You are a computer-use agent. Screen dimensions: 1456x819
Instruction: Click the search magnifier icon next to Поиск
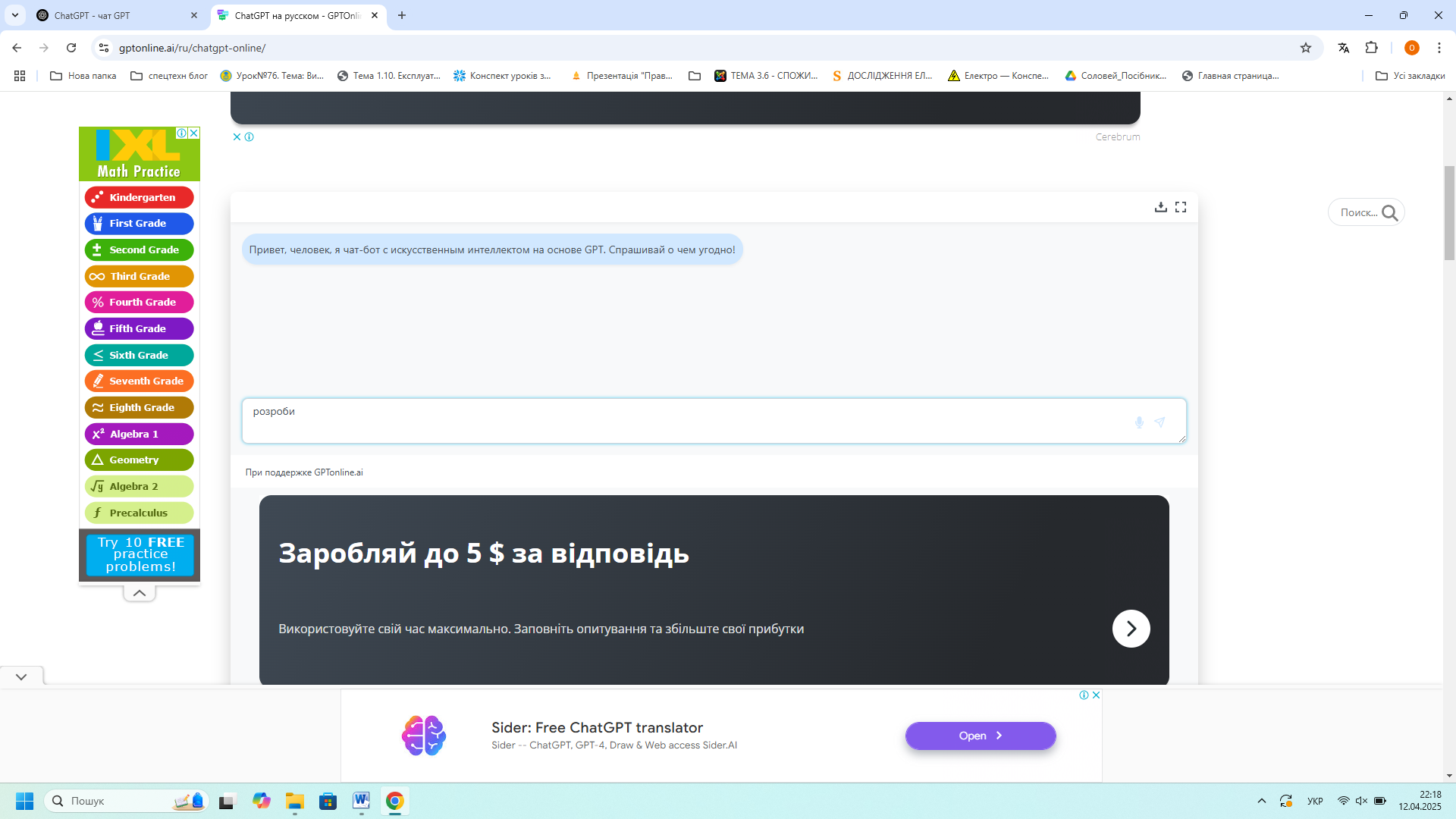tap(1389, 213)
